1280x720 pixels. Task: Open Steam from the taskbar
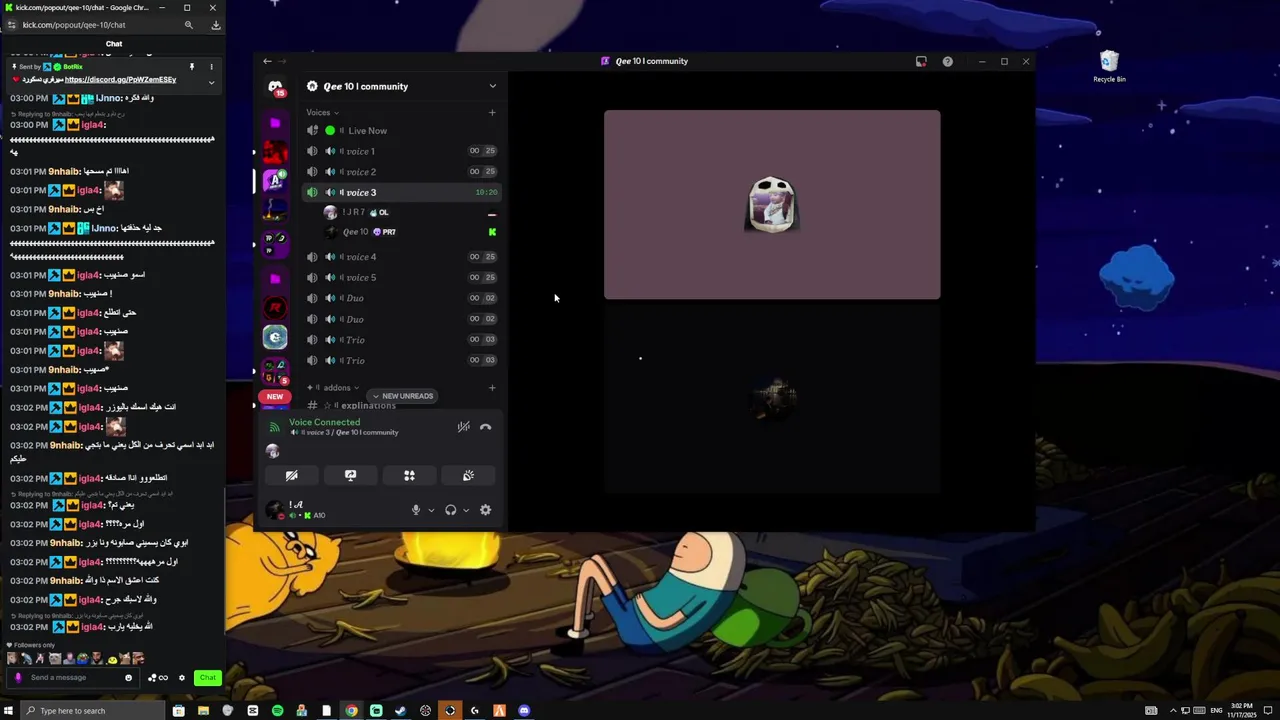point(401,711)
